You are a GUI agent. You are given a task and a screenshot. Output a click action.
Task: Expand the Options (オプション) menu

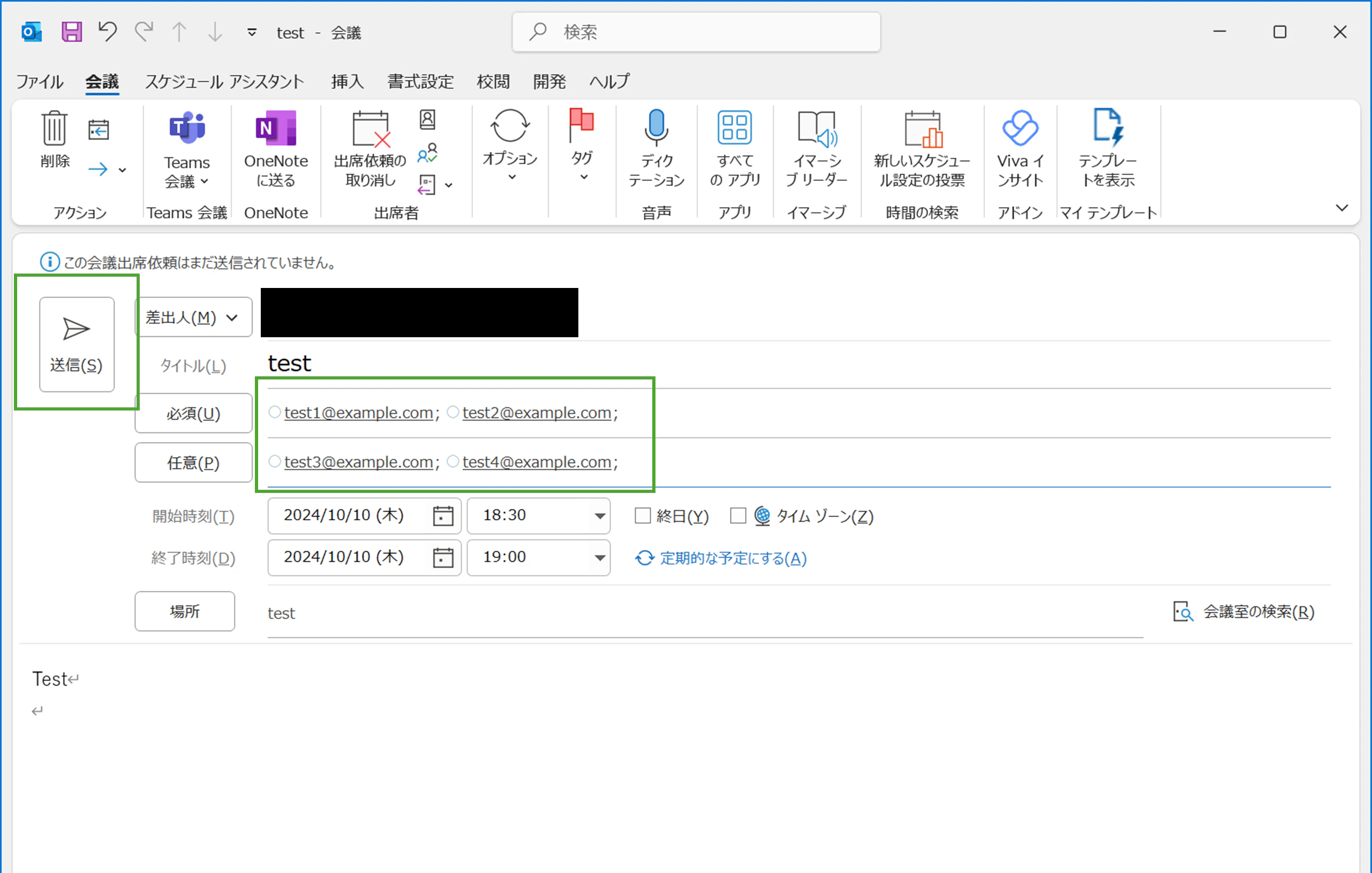(510, 145)
